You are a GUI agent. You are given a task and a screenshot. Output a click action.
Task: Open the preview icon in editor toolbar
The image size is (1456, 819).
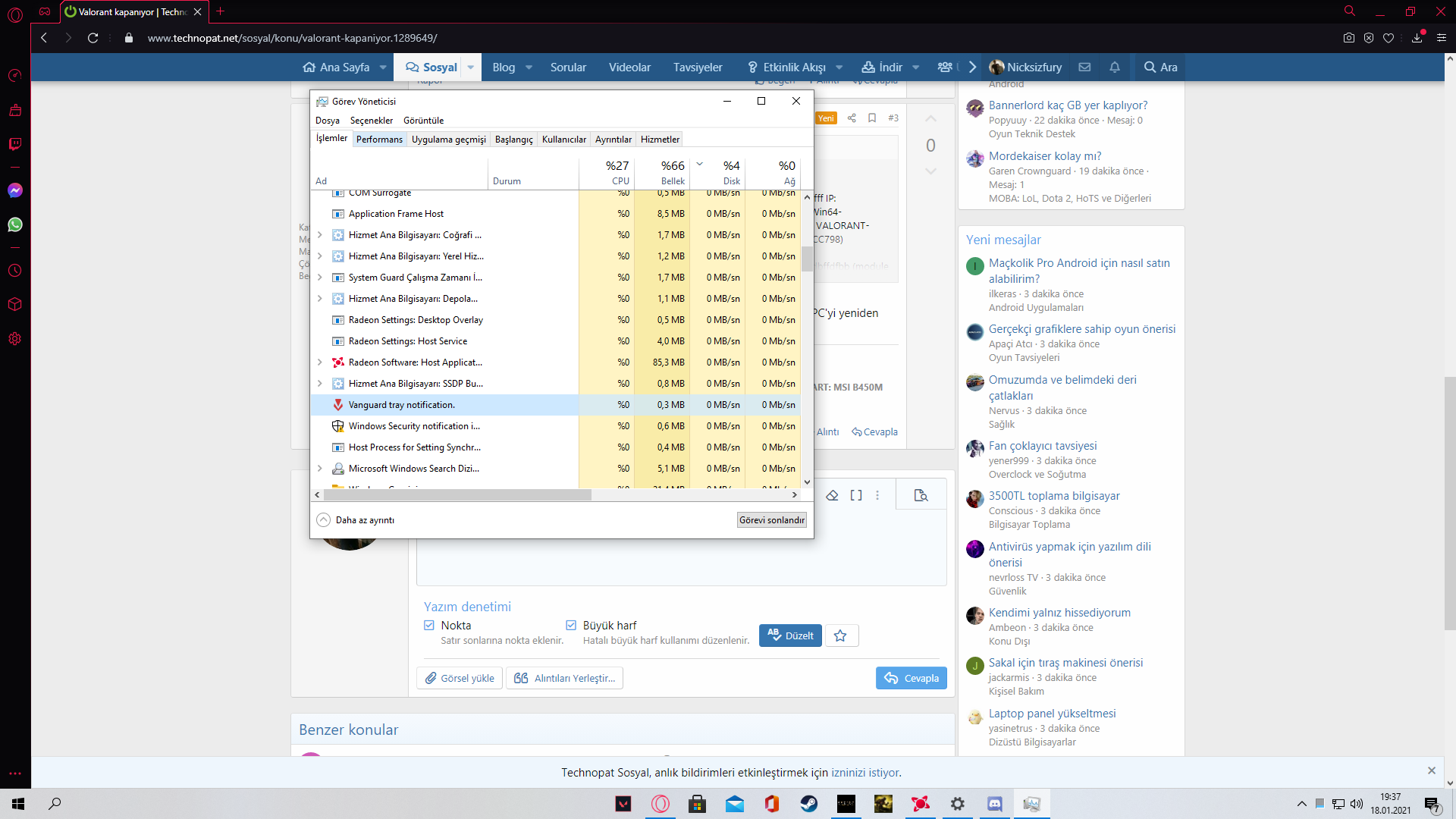921,495
